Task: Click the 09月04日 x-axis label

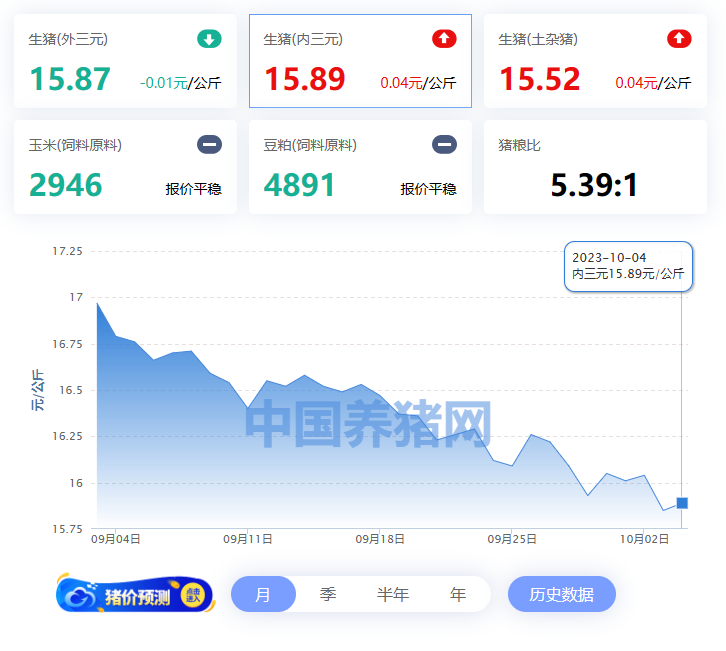Action: 116,539
